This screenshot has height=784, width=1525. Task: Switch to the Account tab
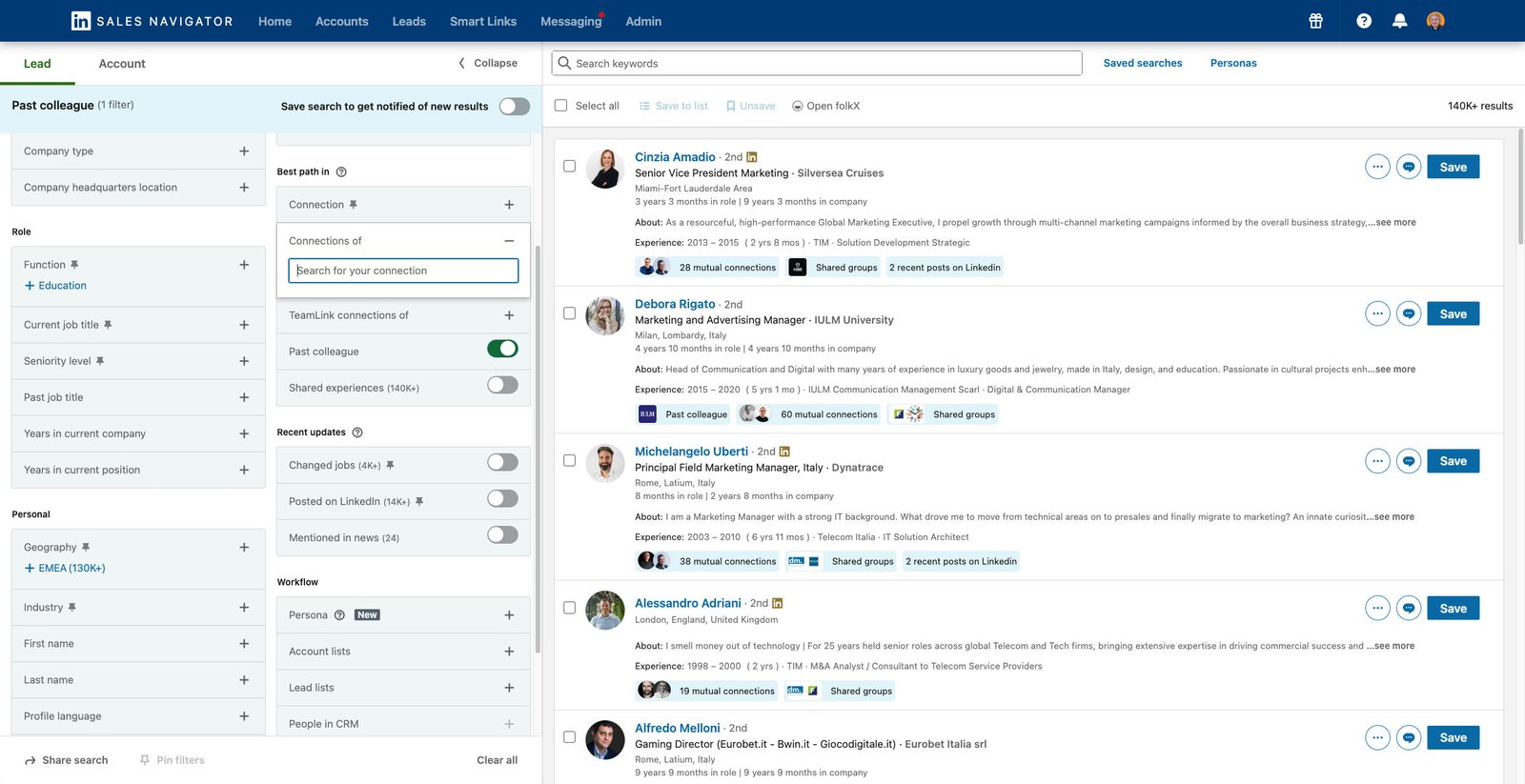(x=122, y=64)
